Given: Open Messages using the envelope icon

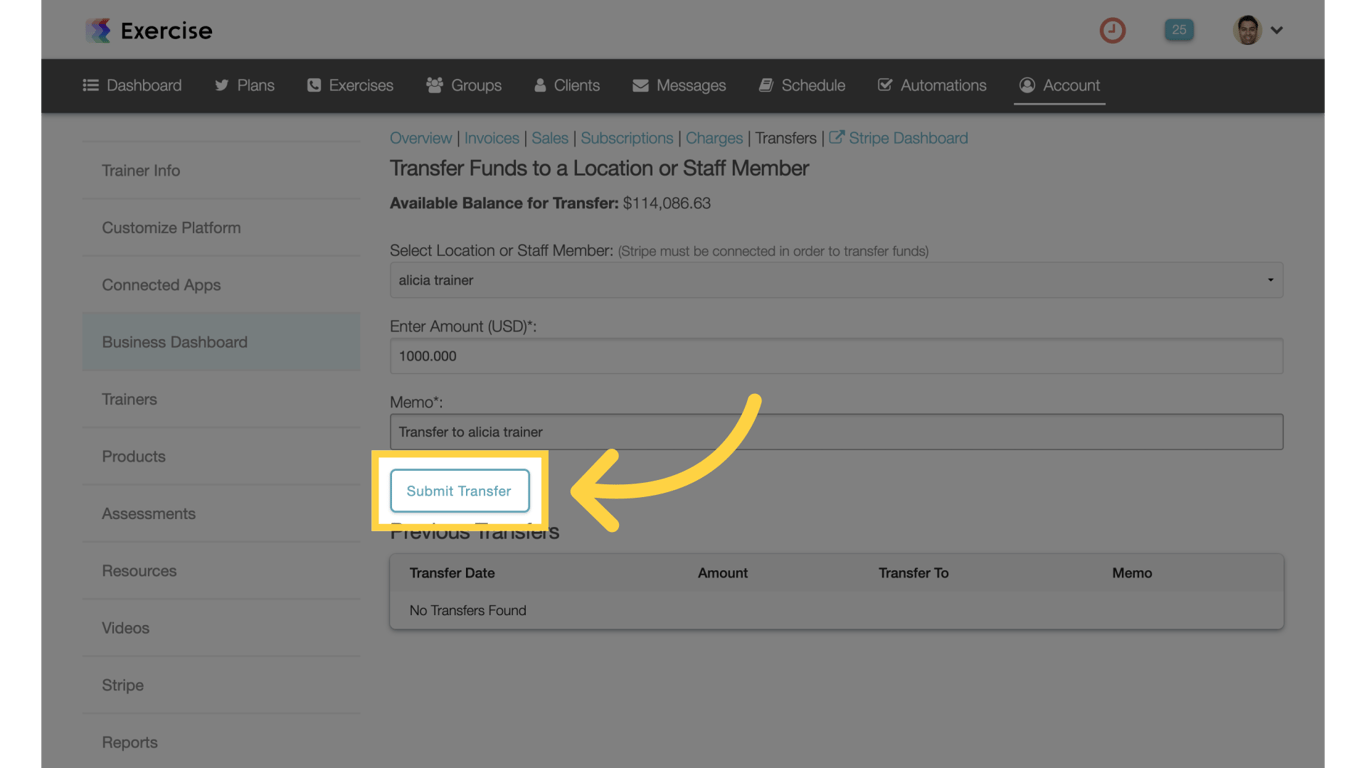Looking at the screenshot, I should coord(641,85).
